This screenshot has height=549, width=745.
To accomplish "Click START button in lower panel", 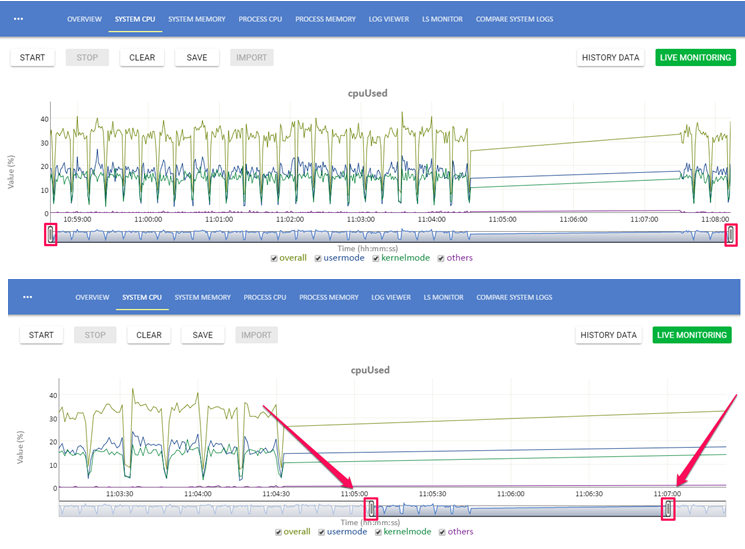I will coord(41,335).
